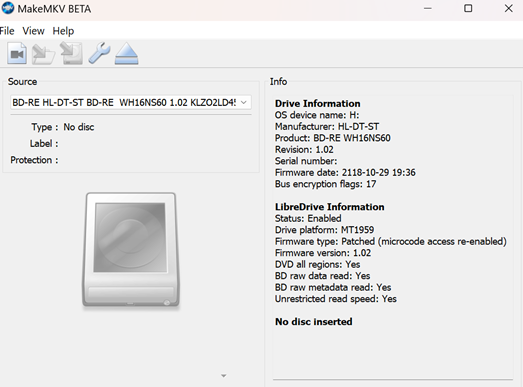Image resolution: width=523 pixels, height=387 pixels.
Task: Click the large optical drive image
Action: 131,250
